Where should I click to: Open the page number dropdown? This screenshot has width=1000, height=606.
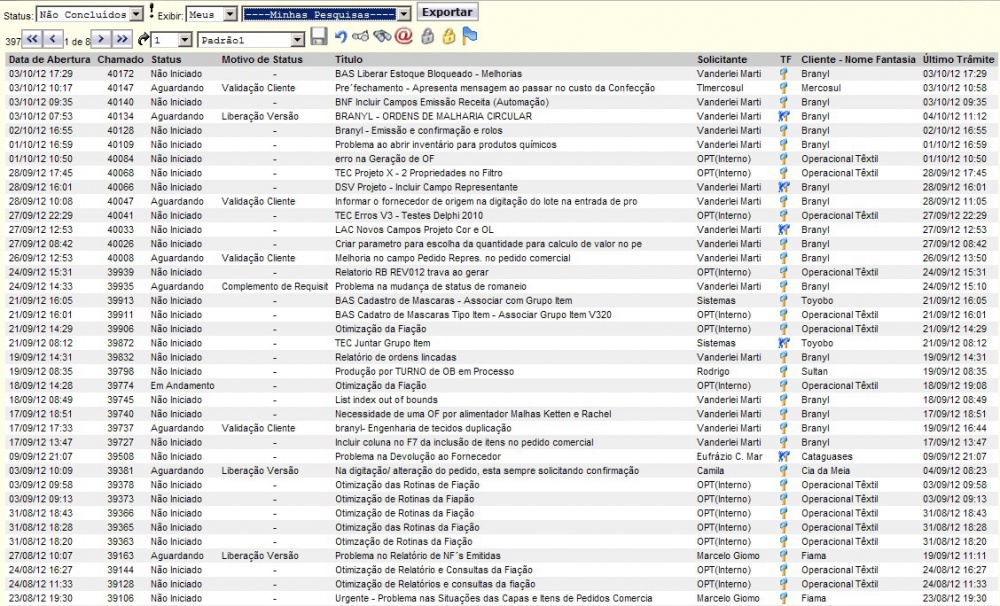[171, 40]
